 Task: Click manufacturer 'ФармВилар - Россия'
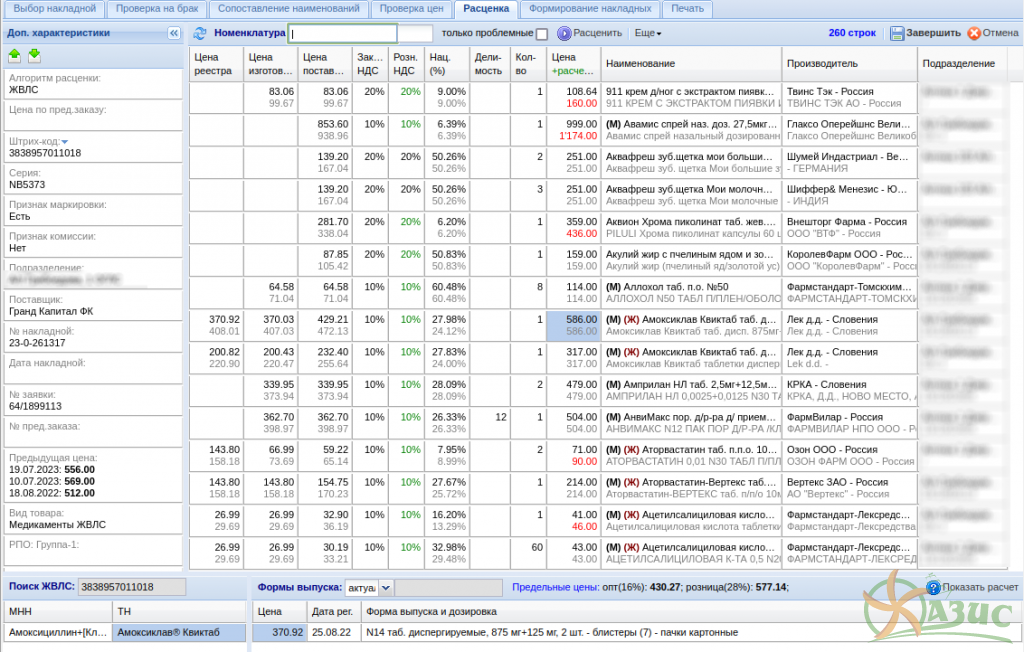click(x=835, y=417)
